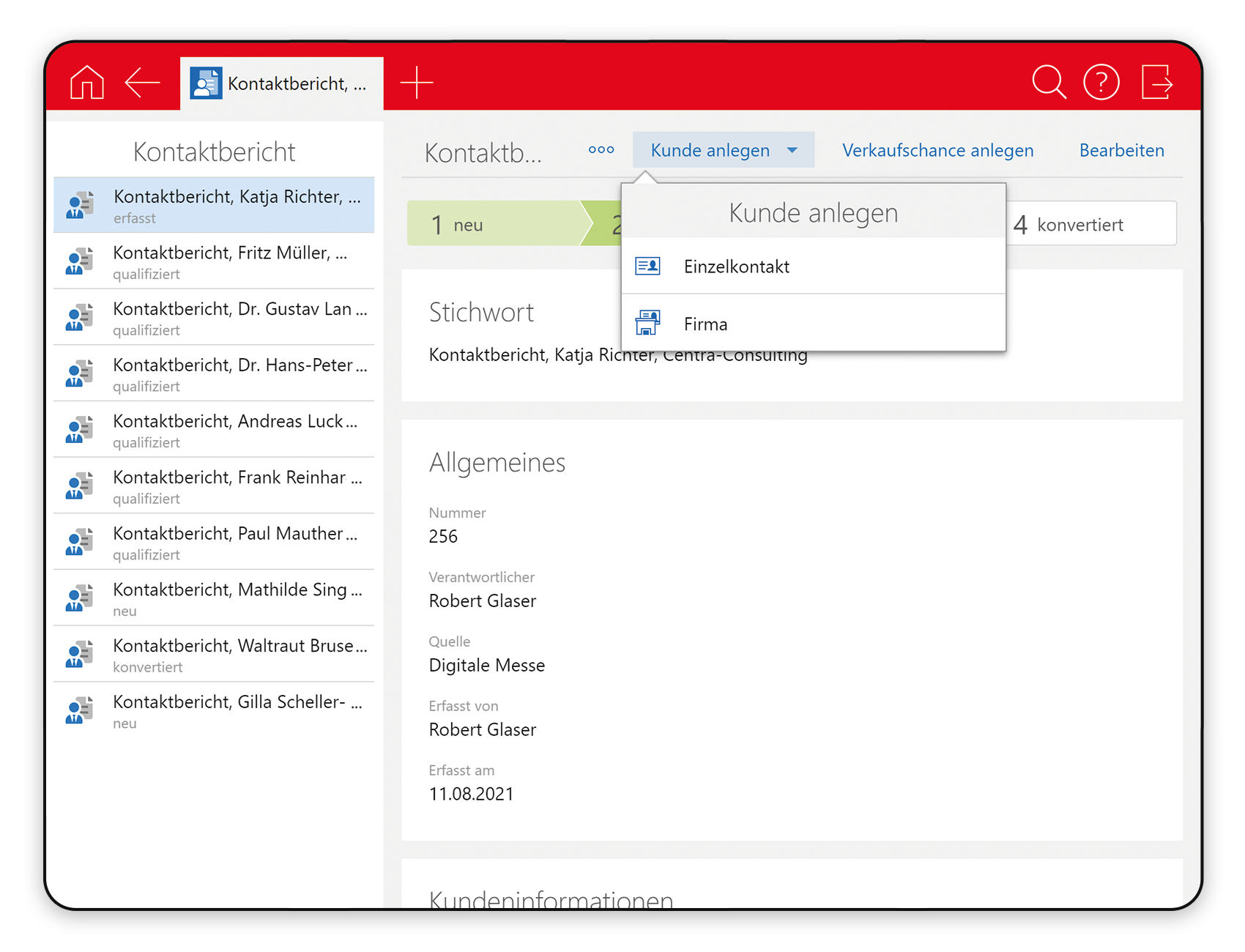Choose Einzelkontakt from the Kunde anlegen menu
Screen dimensions: 1245x952
coord(736,266)
